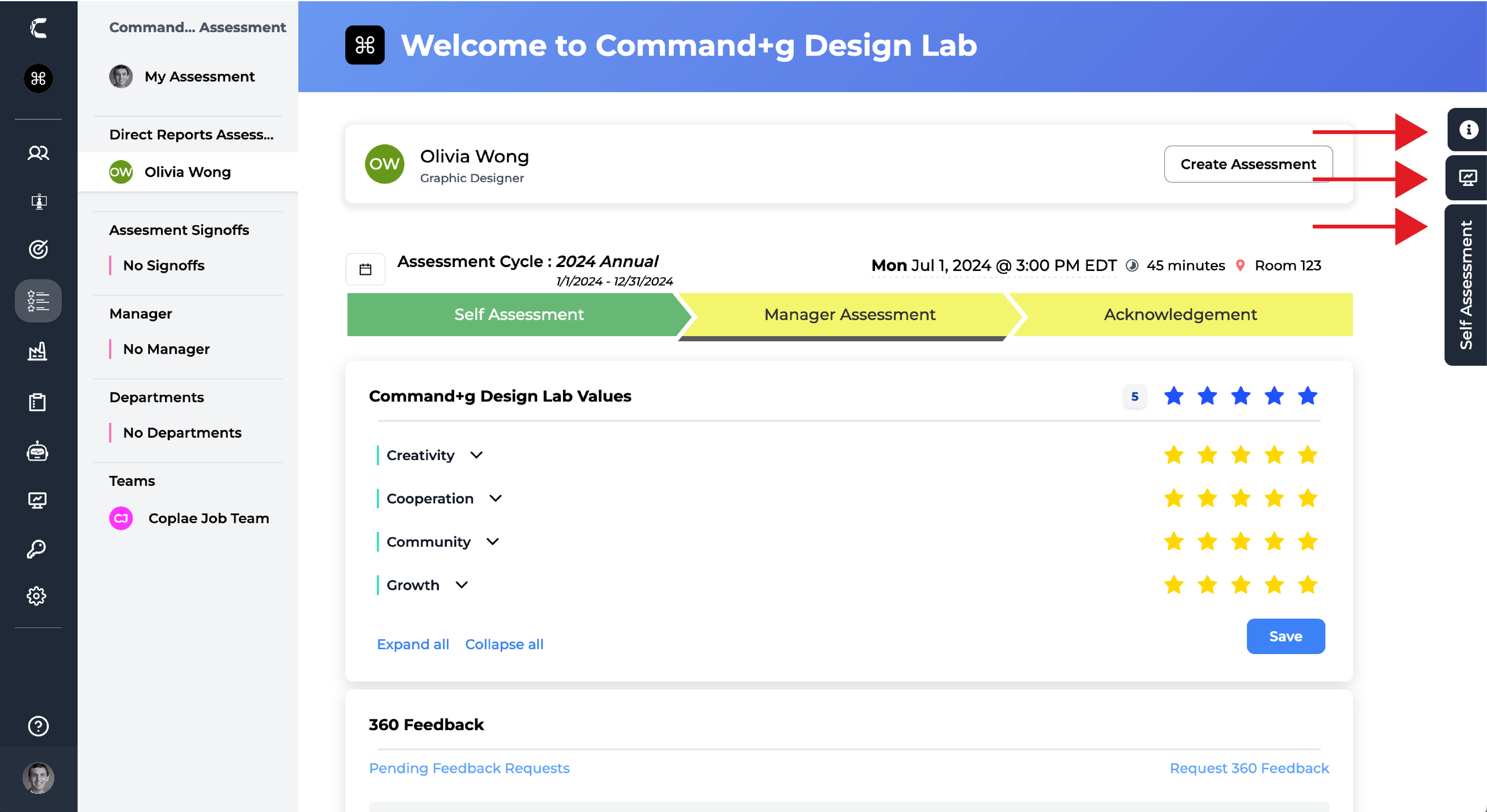The height and width of the screenshot is (812, 1487).
Task: Click the goals target icon in sidebar
Action: (38, 249)
